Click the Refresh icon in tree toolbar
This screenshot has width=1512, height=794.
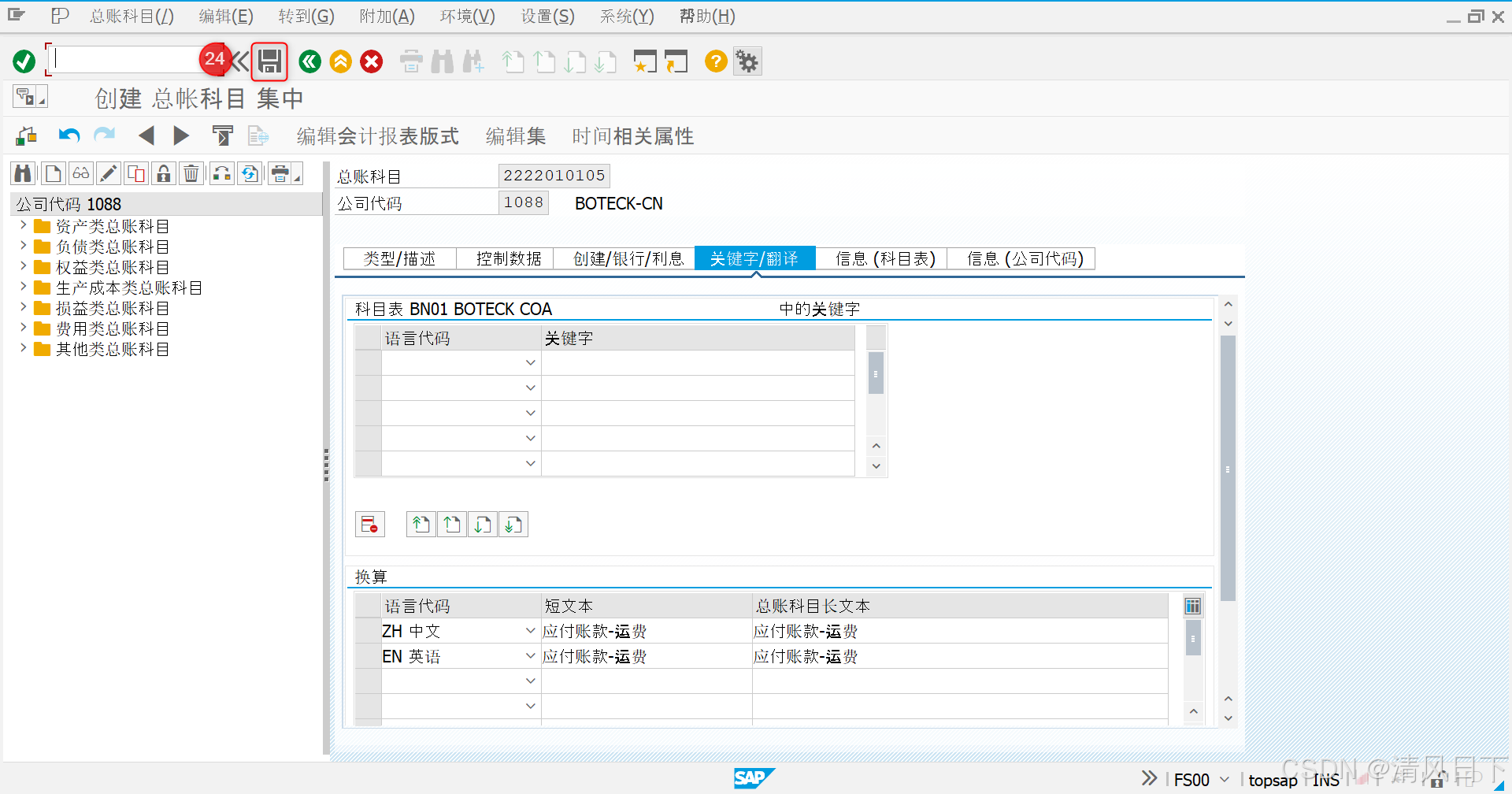(250, 173)
